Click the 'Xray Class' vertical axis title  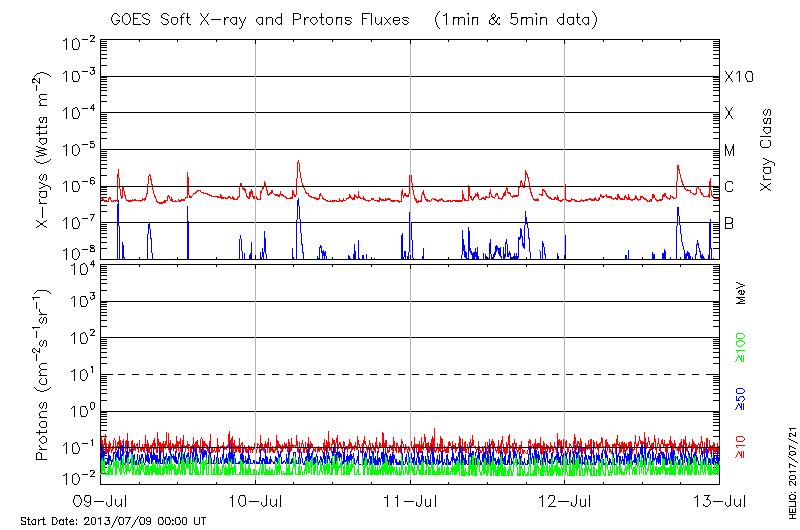pos(767,150)
